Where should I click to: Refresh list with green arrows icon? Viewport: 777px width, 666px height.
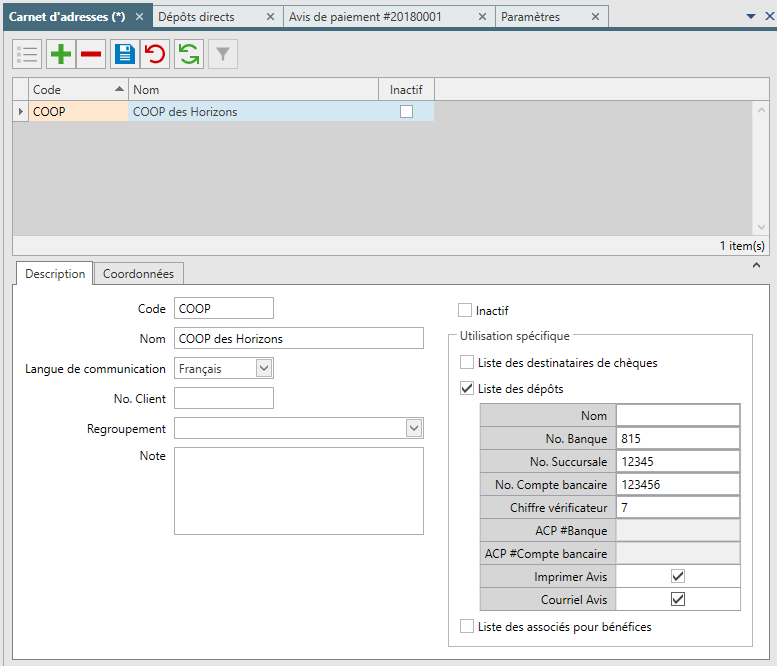tap(189, 54)
